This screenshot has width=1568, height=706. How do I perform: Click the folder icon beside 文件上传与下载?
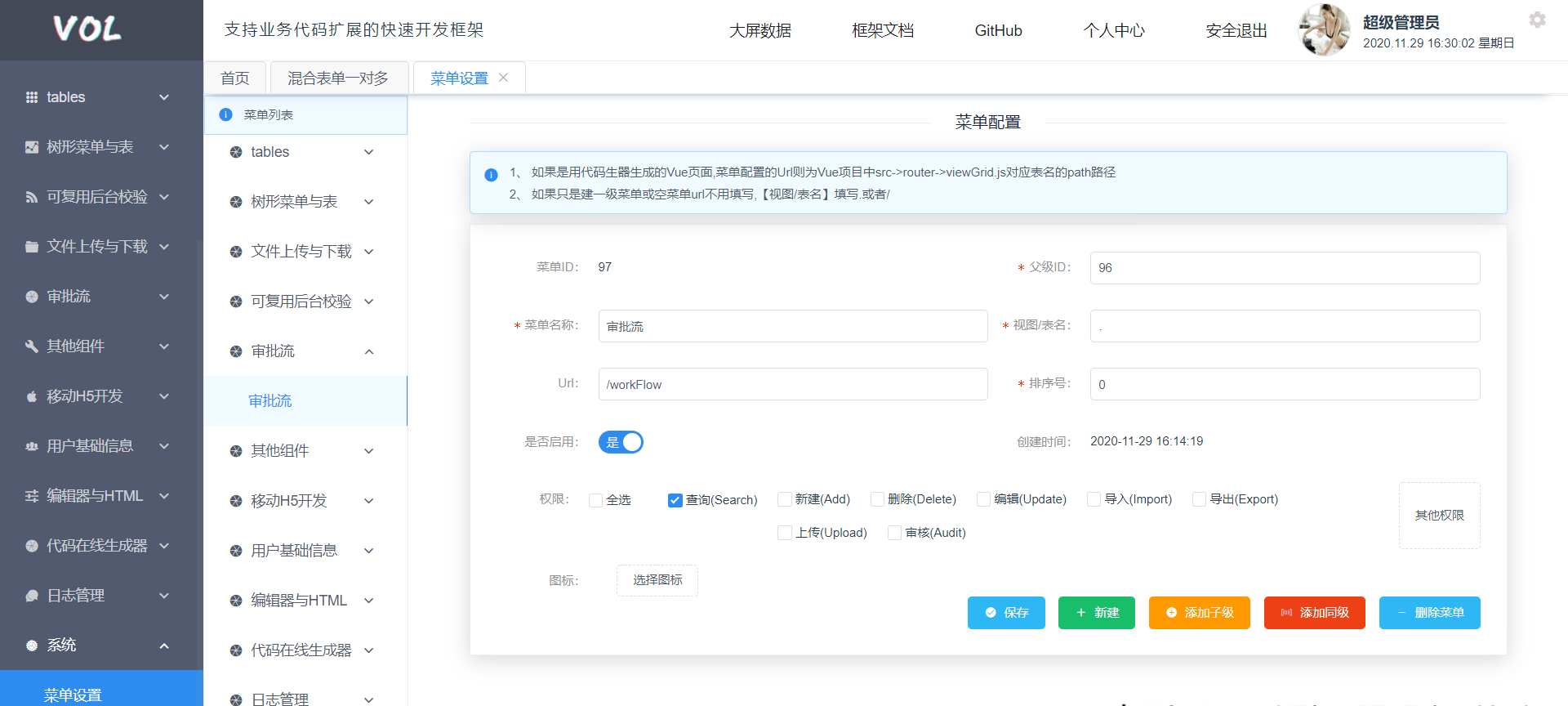[x=32, y=247]
